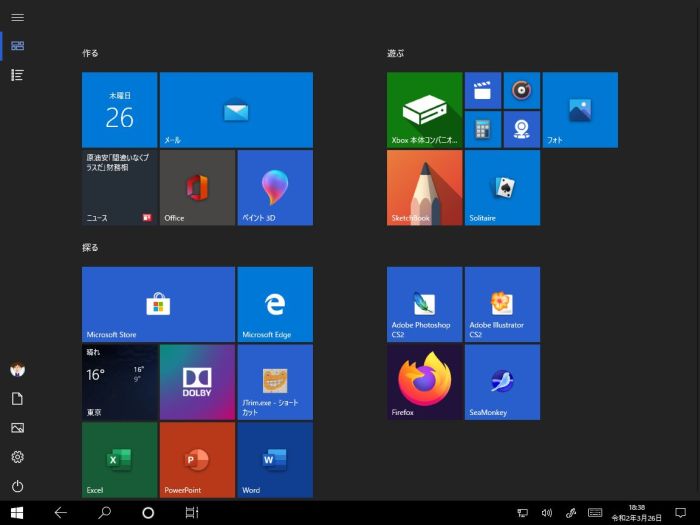
Task: Open the Groove Music small tile
Action: click(521, 91)
